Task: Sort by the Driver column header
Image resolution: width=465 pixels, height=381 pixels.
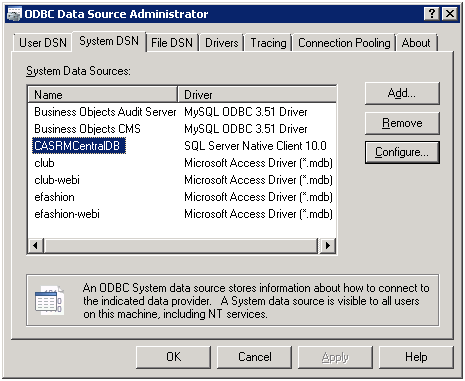Action: 257,95
